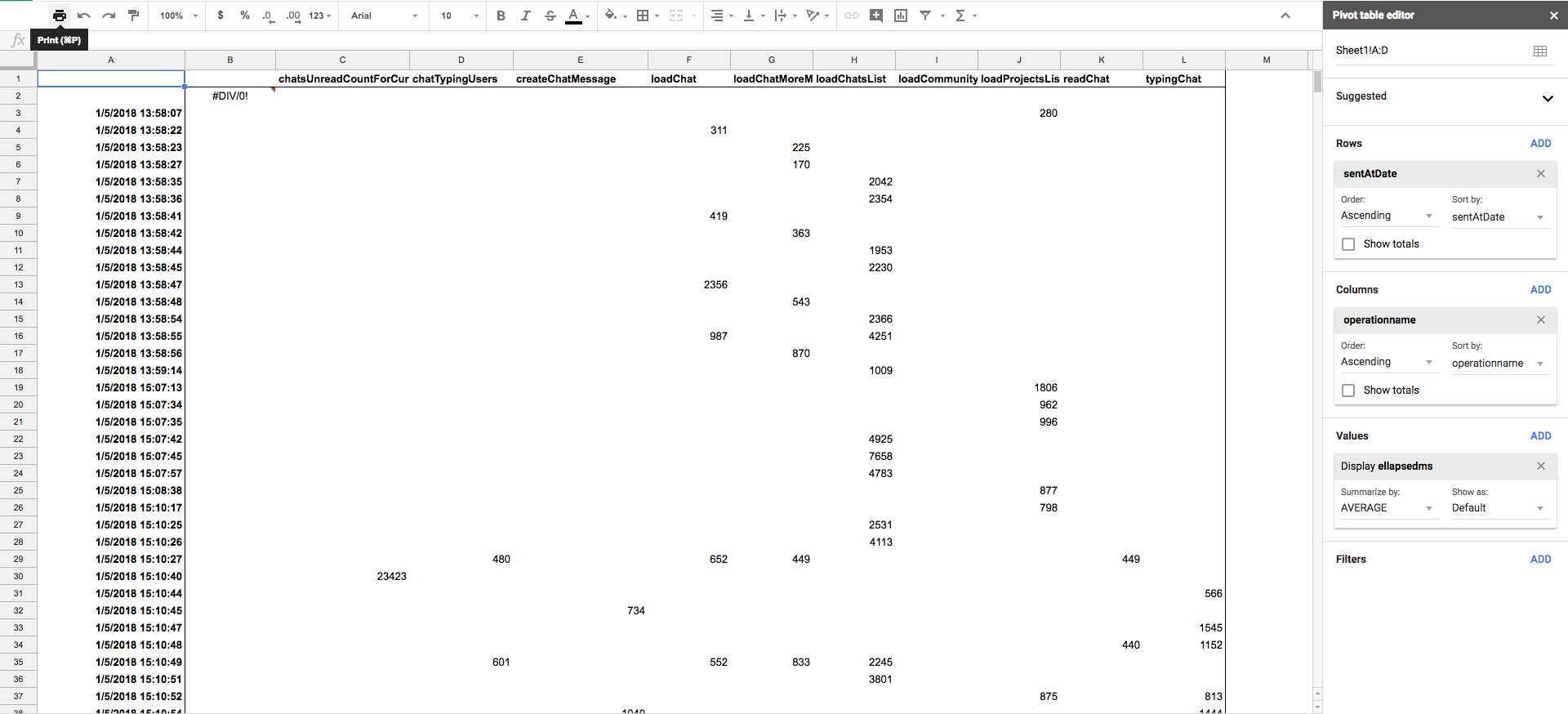Click the Merge cells icon

(675, 16)
